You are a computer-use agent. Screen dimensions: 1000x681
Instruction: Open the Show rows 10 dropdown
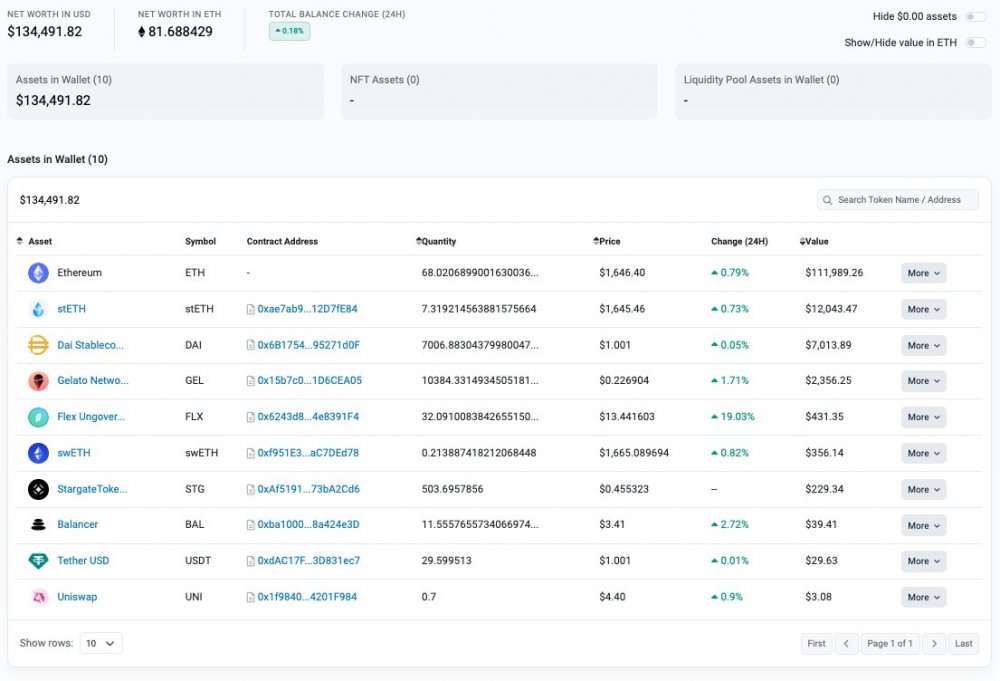point(101,643)
